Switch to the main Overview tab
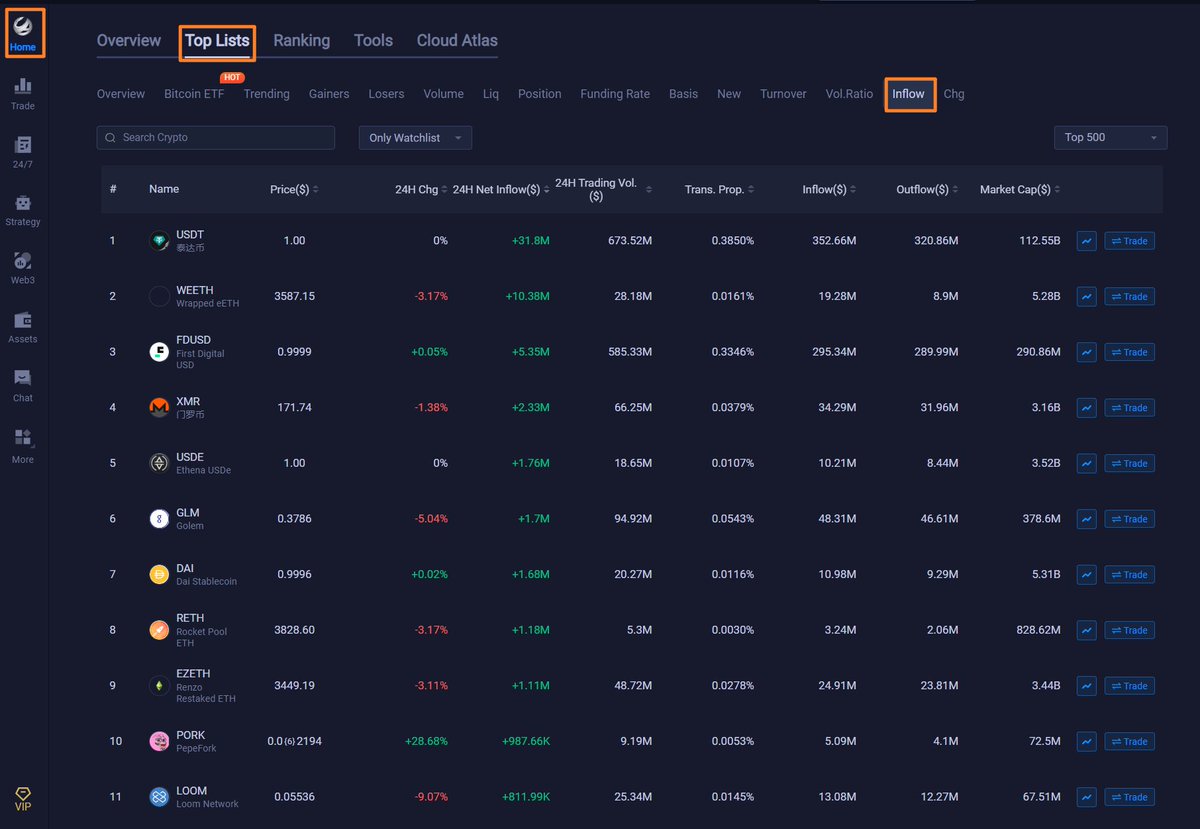The image size is (1200, 829). [129, 41]
